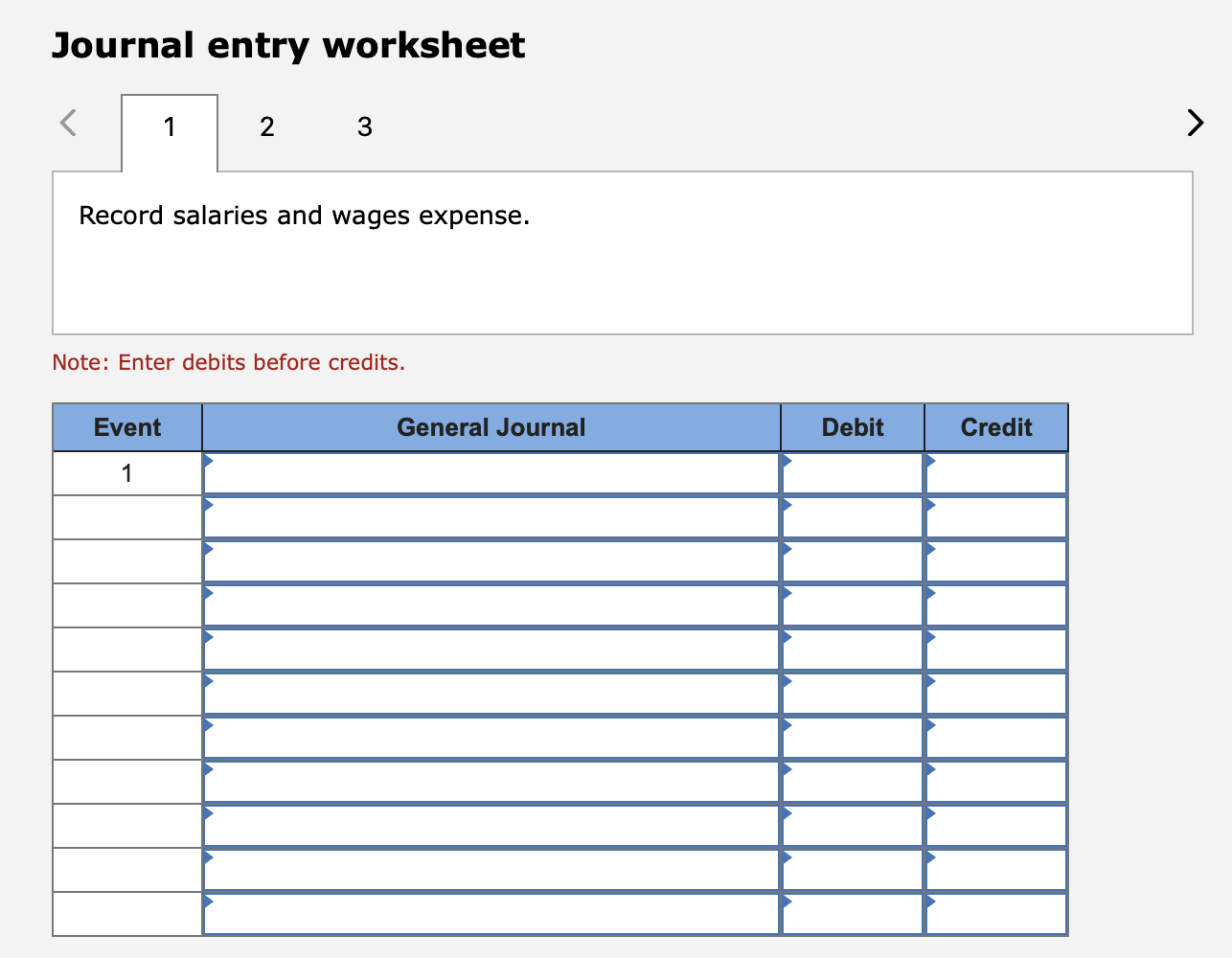Screen dimensions: 1232x958
Task: Click Credit cell in event 1 row
Action: tap(996, 473)
